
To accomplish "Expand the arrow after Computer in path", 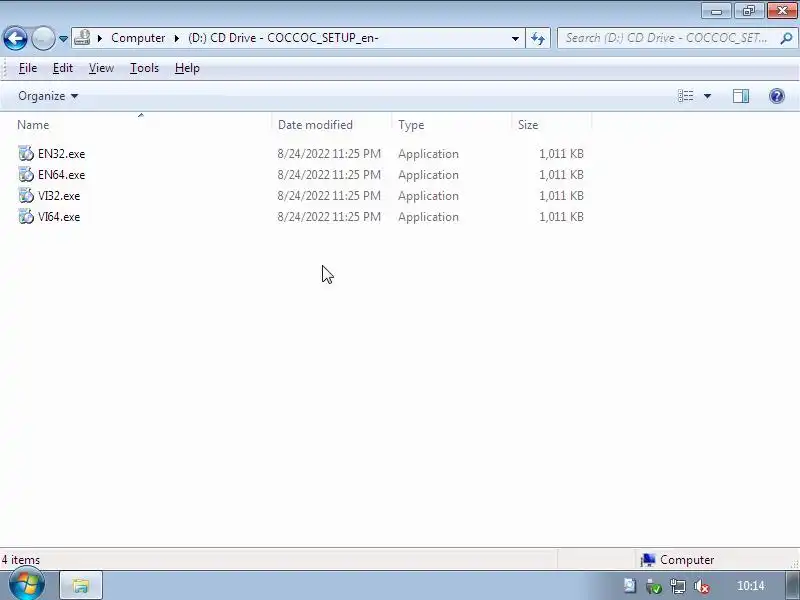I will tap(177, 38).
